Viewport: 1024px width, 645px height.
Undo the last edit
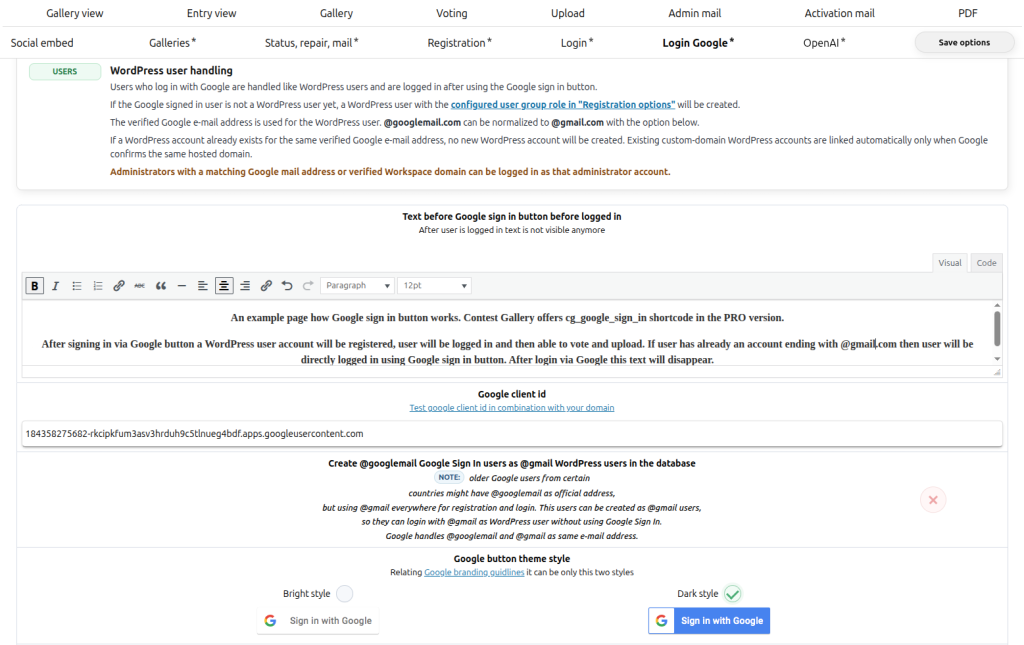[x=287, y=286]
